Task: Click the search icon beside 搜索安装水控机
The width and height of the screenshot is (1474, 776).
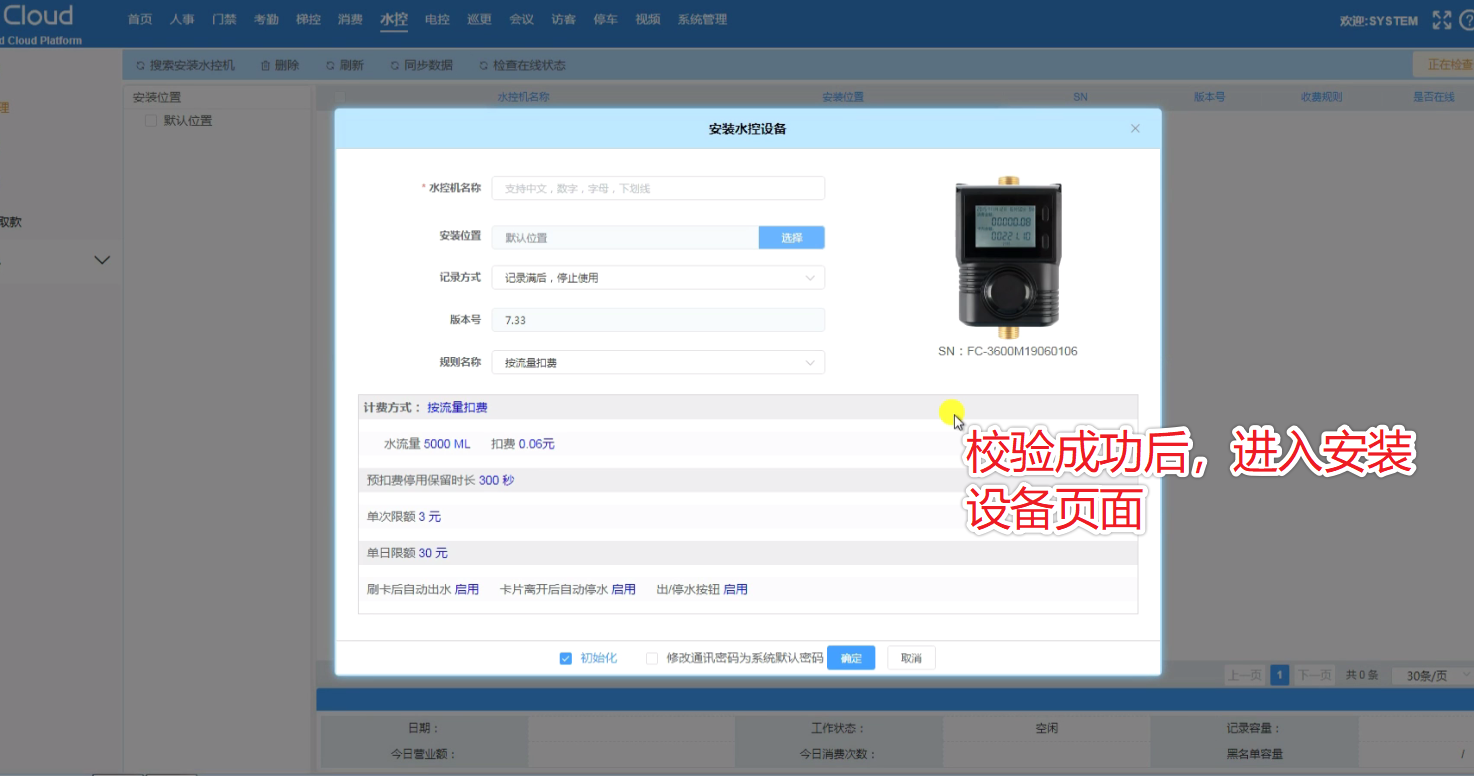Action: [140, 65]
